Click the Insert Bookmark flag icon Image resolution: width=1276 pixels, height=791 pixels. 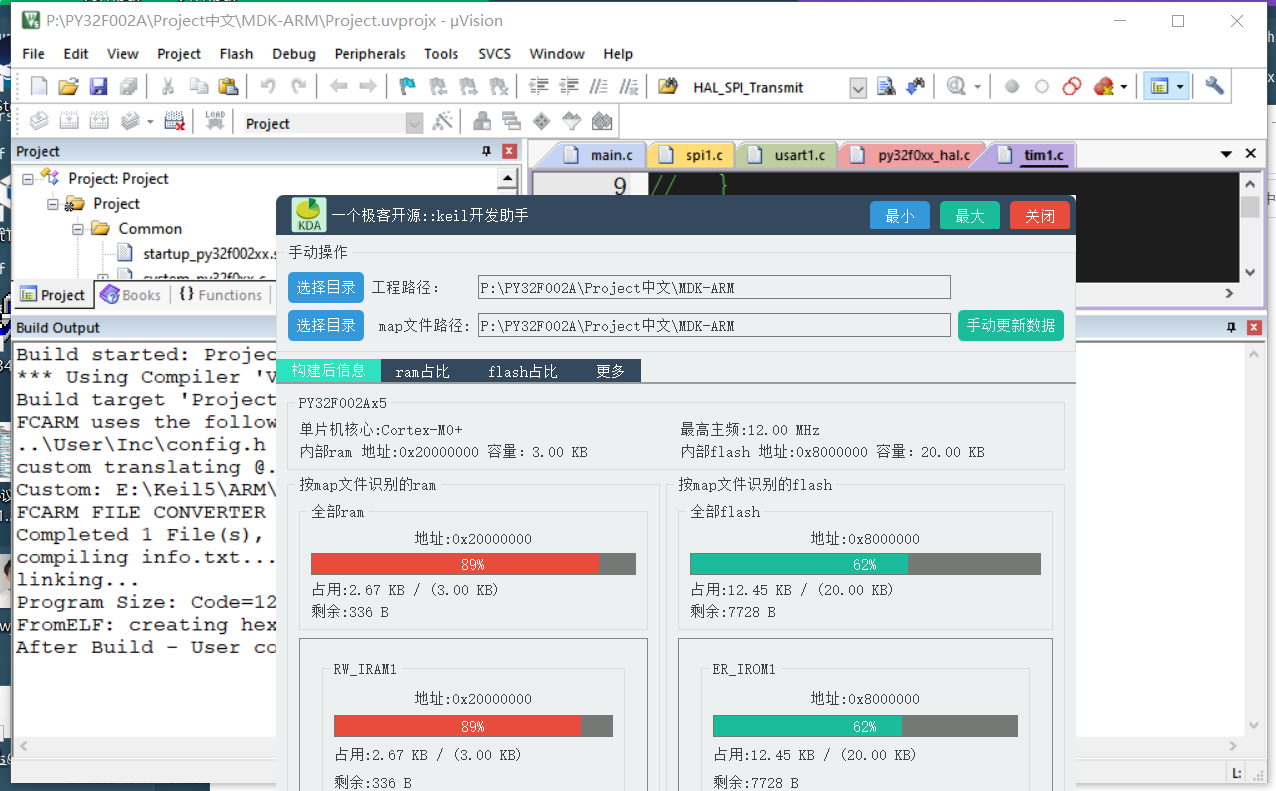408,87
